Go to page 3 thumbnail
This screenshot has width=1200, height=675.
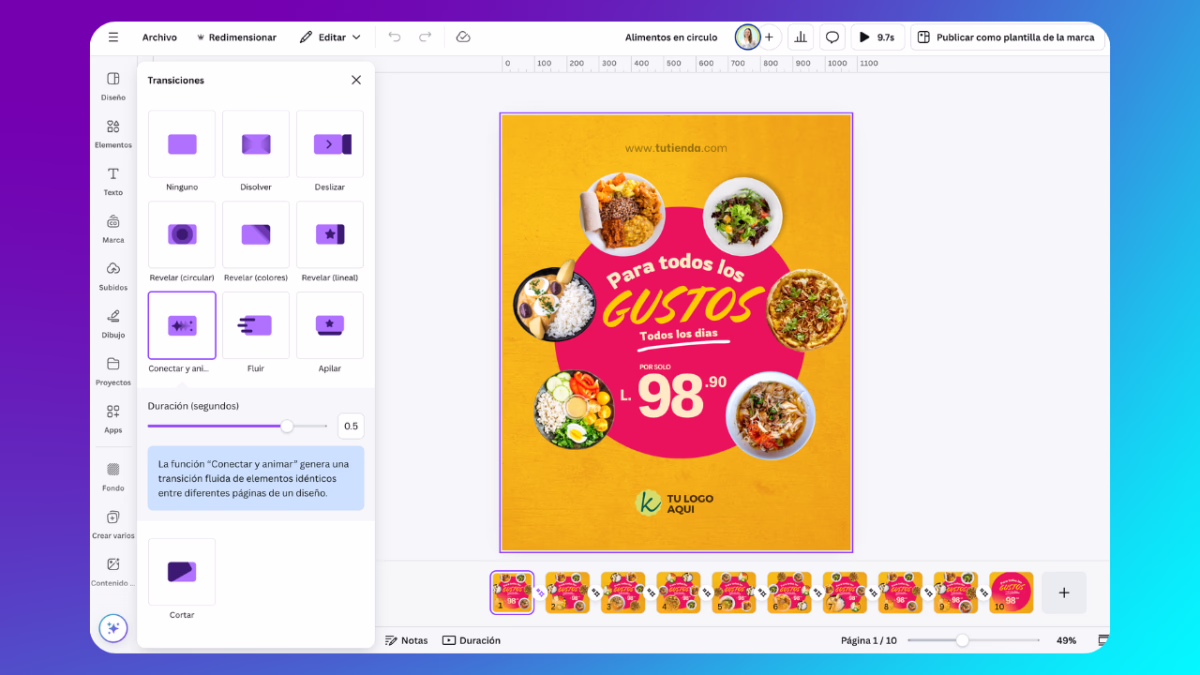(x=623, y=592)
